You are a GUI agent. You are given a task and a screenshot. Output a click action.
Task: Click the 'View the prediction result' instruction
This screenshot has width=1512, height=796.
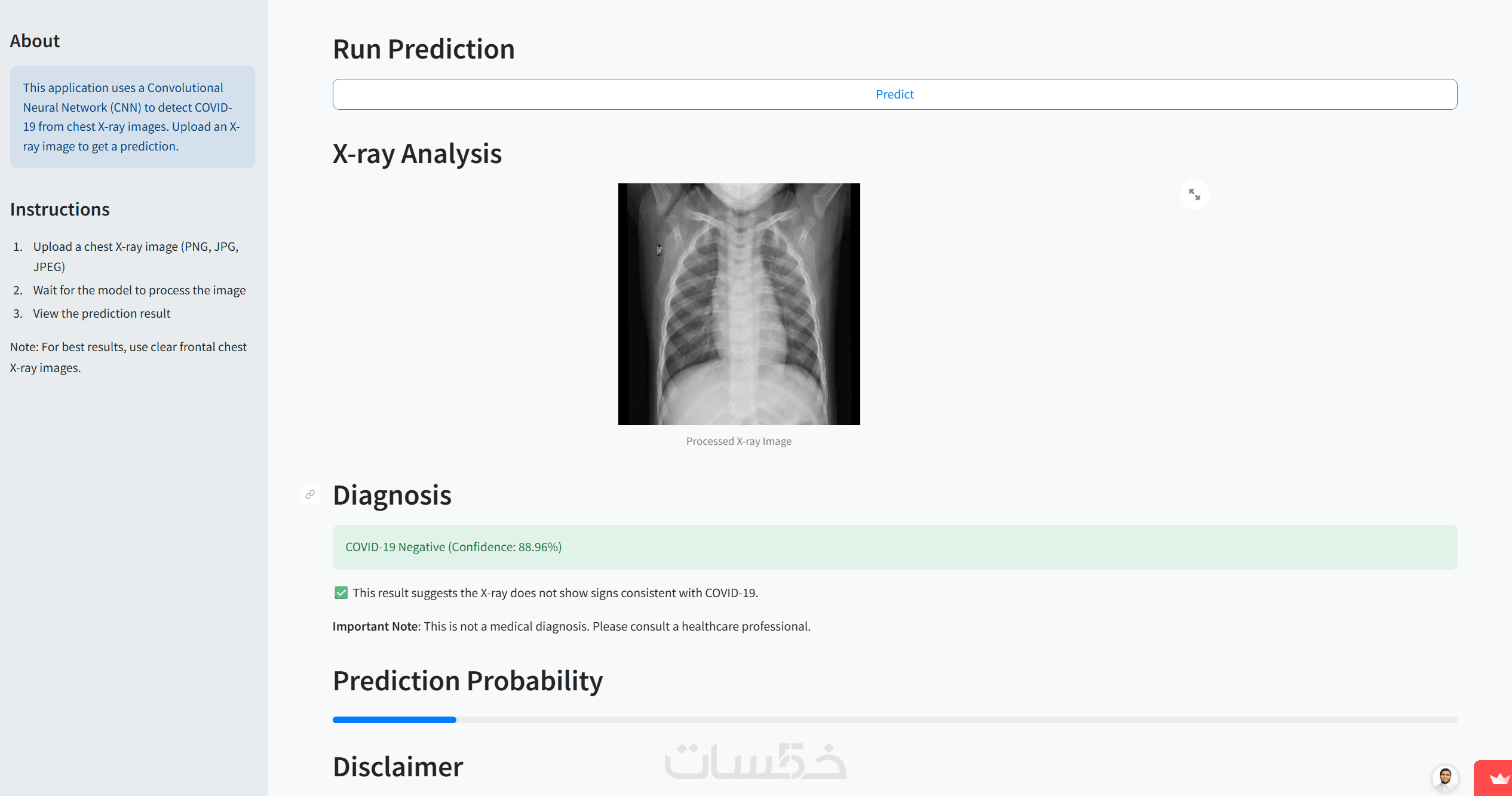(102, 314)
